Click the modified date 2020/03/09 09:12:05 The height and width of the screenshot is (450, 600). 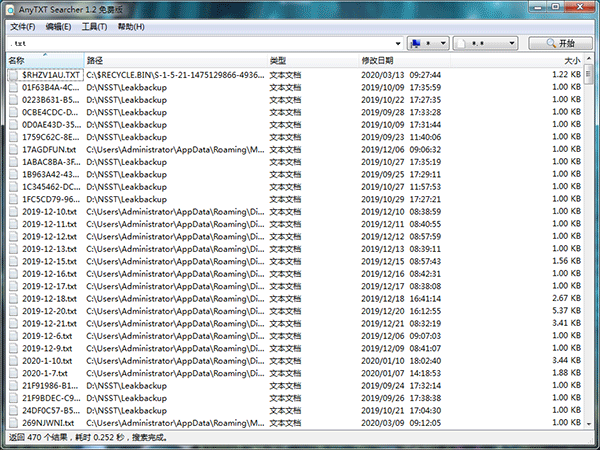(x=401, y=423)
